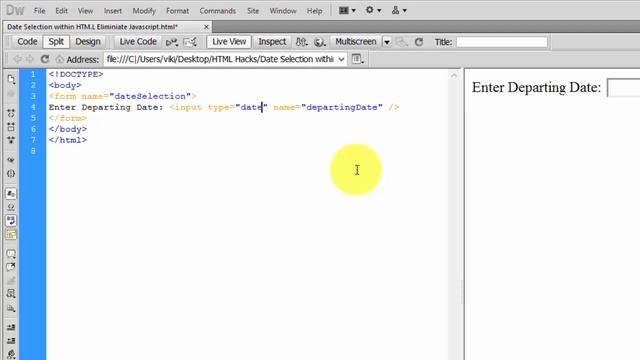This screenshot has width=640, height=360.
Task: Switch to Design view
Action: click(x=88, y=42)
